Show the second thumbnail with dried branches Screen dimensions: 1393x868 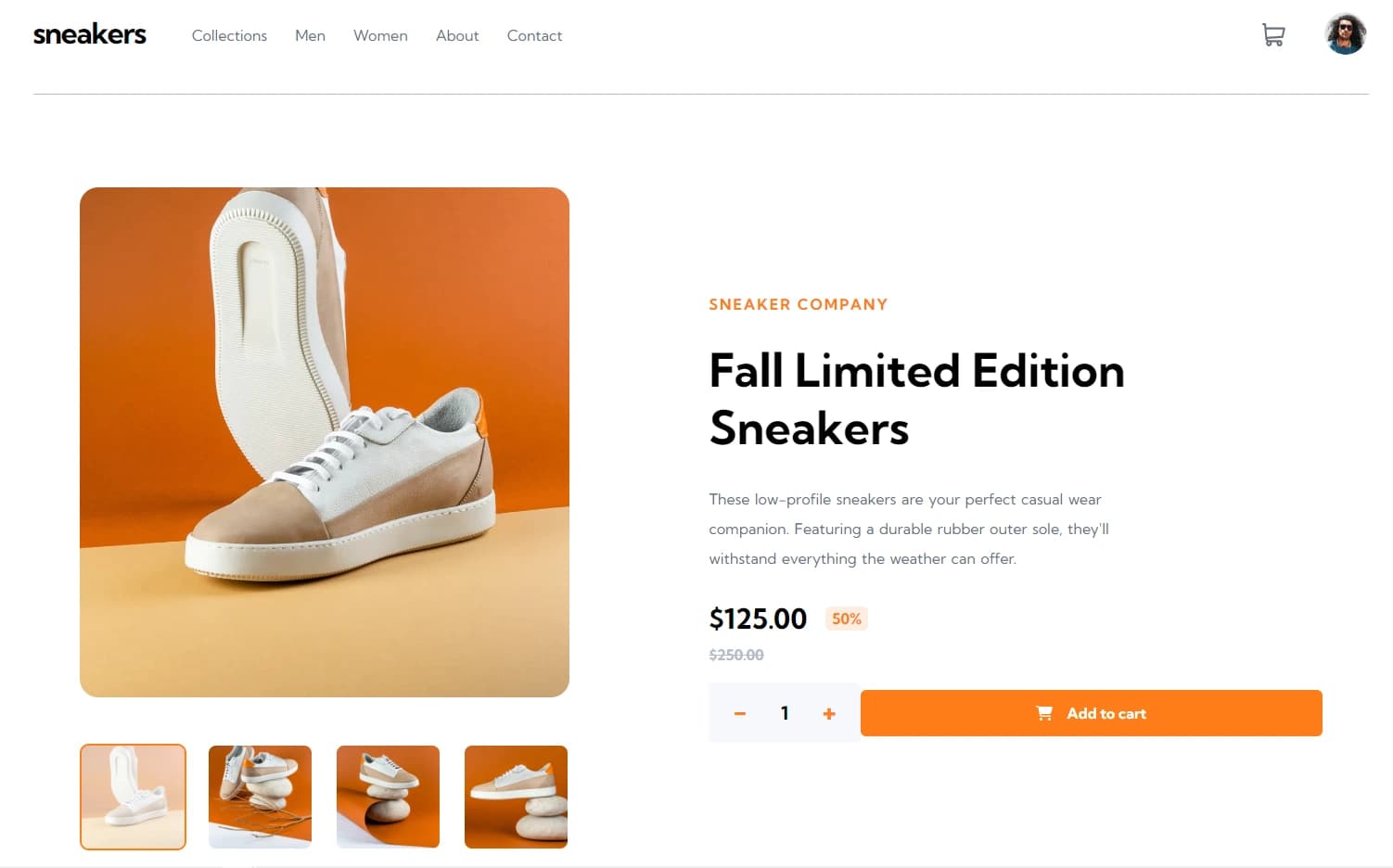click(260, 797)
